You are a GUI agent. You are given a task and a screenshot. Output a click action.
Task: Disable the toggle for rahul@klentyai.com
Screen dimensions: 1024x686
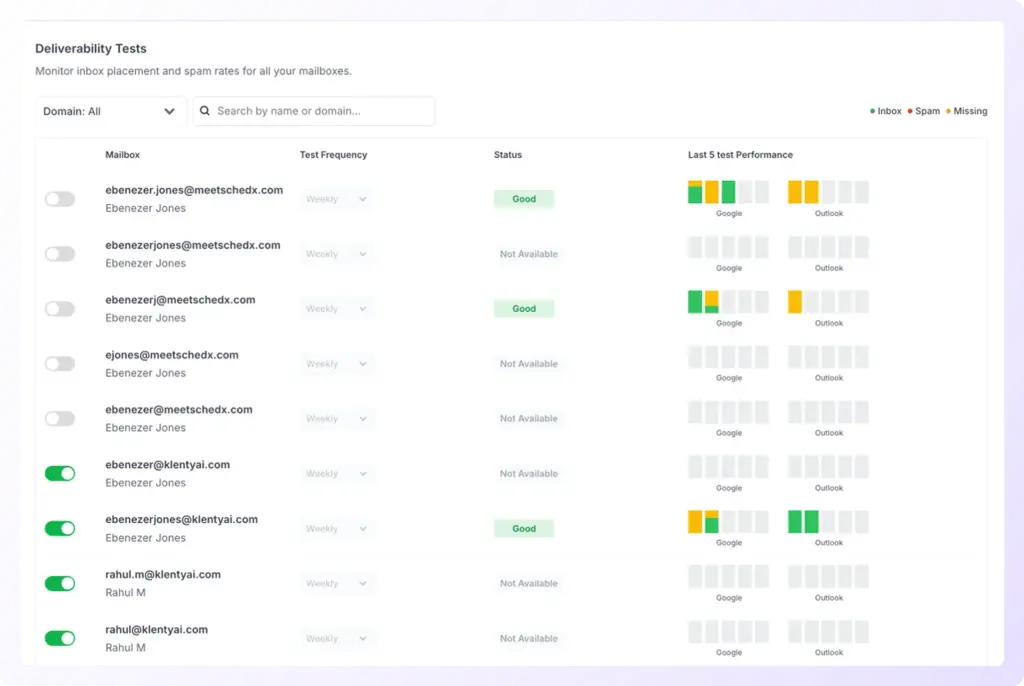[60, 638]
